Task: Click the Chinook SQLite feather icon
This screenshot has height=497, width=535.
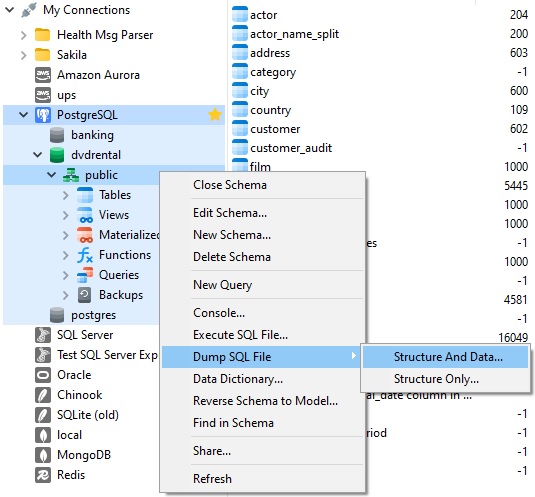Action: click(x=43, y=395)
